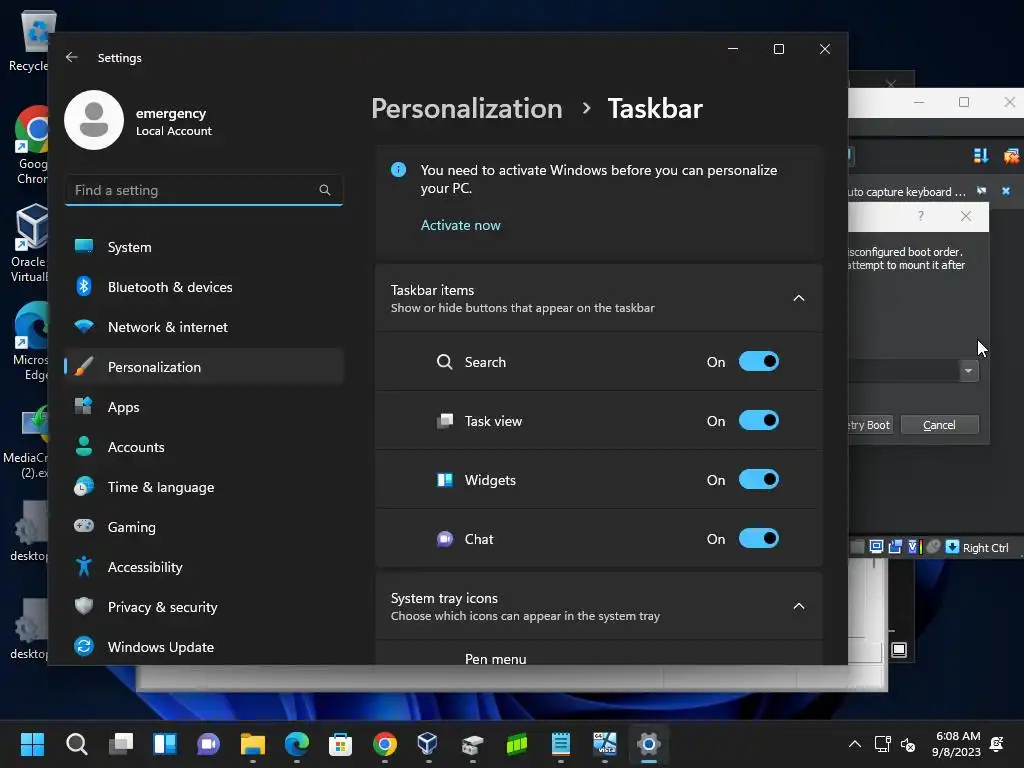1024x768 pixels.
Task: Click the Search magnifier icon in Taskbar items
Action: (x=444, y=362)
